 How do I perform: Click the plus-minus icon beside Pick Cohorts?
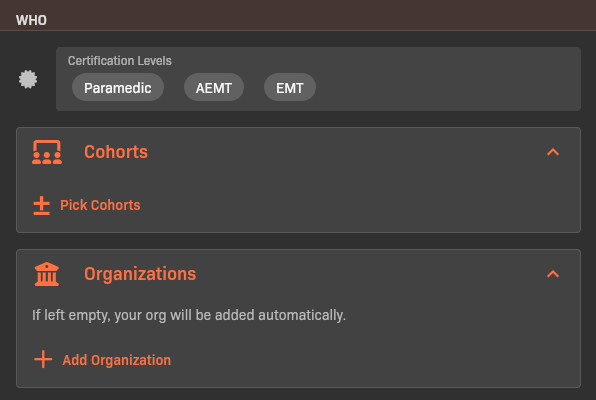pos(41,206)
